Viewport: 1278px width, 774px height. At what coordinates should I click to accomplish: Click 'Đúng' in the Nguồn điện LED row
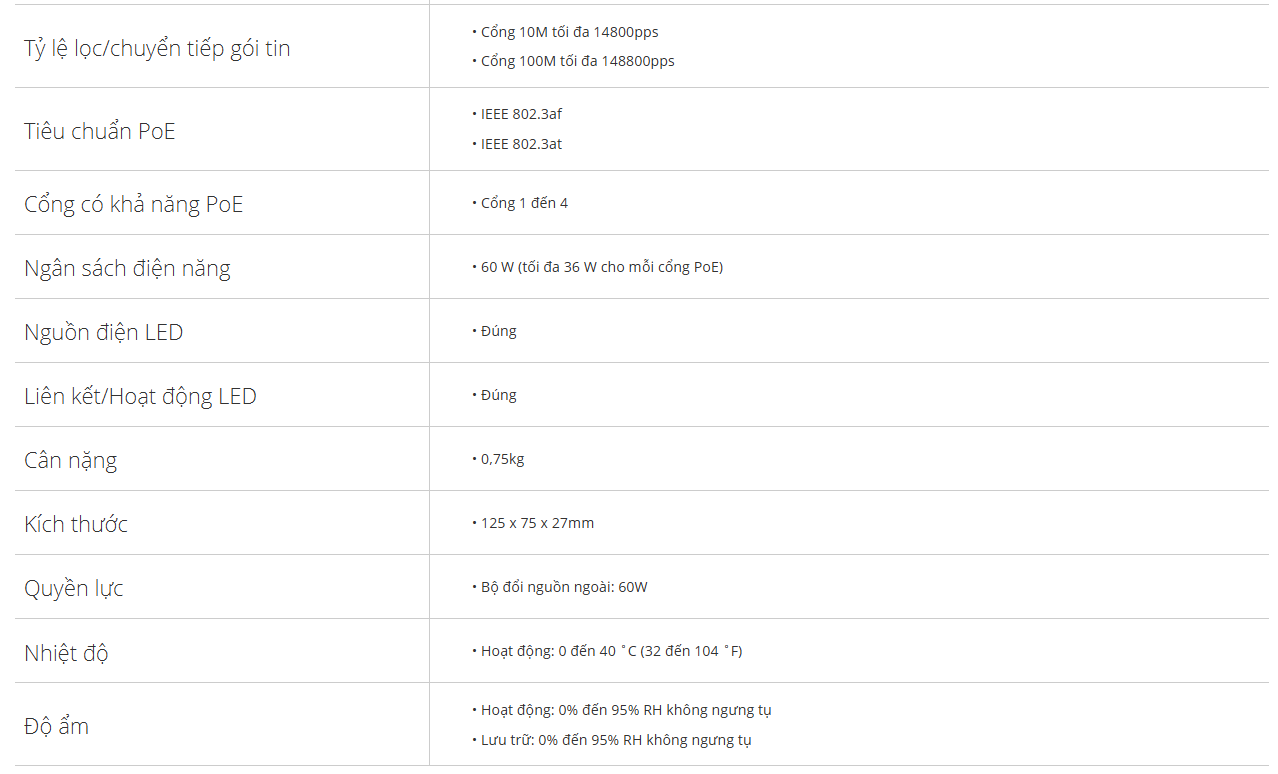[x=498, y=331]
